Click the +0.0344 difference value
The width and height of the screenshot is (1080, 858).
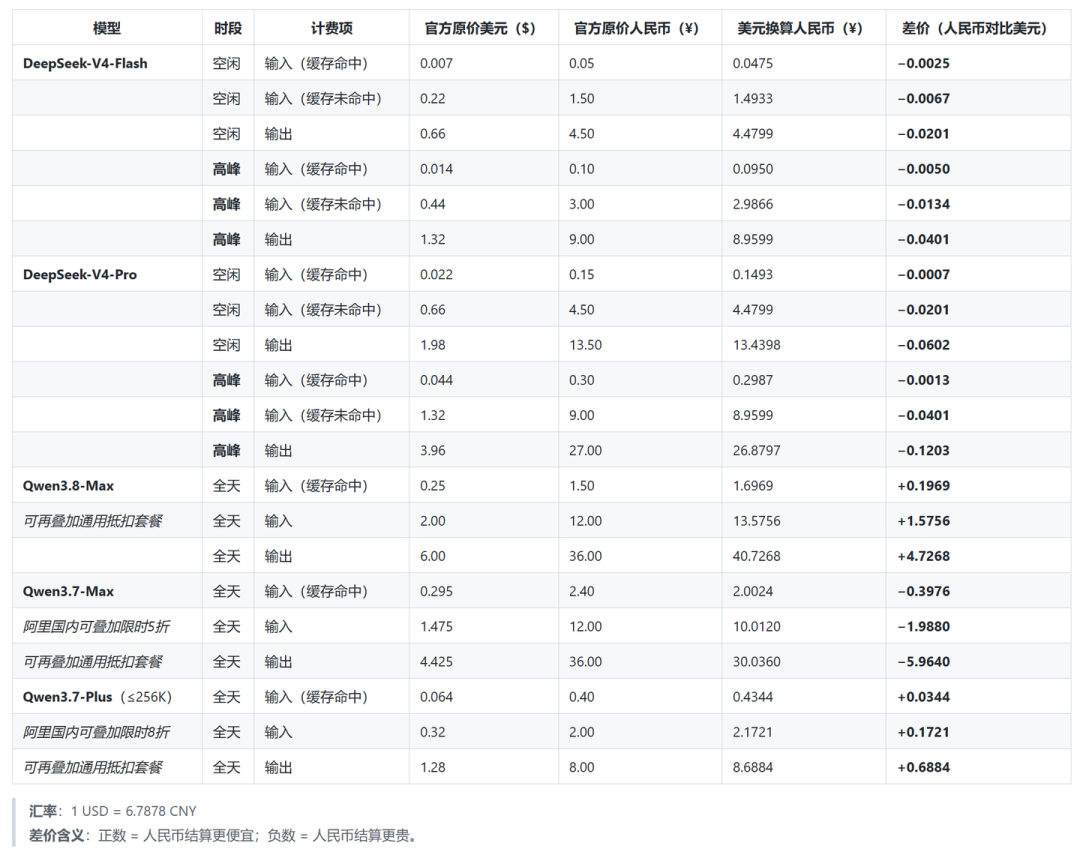[924, 697]
